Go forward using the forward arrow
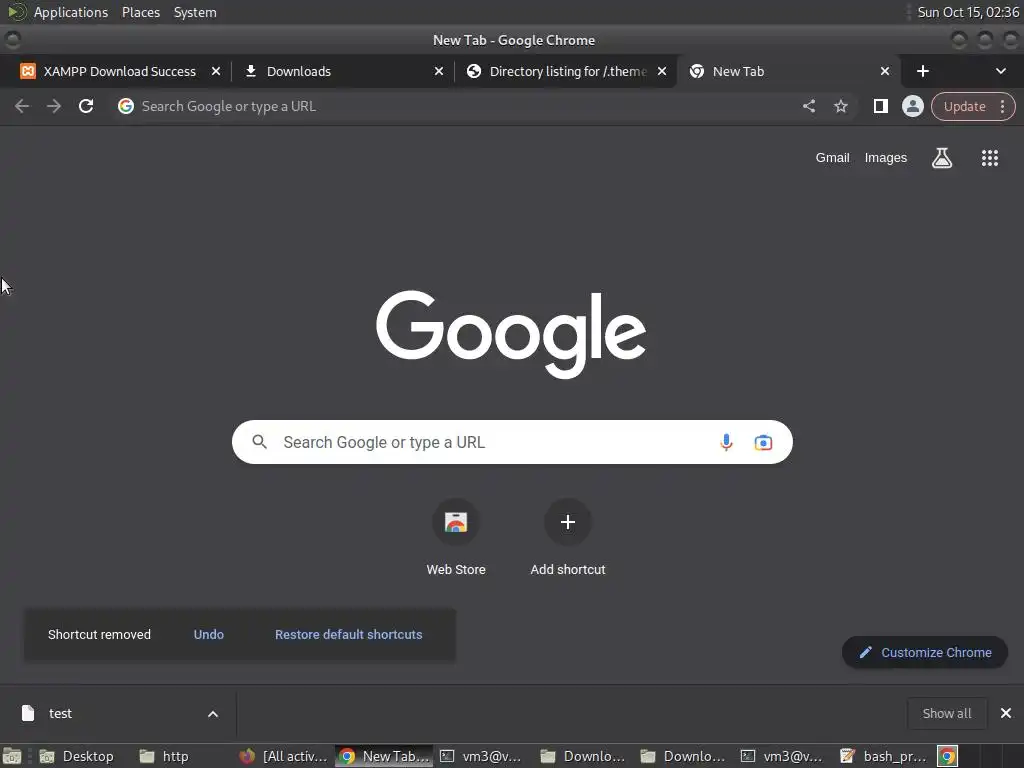1024x768 pixels. click(54, 106)
